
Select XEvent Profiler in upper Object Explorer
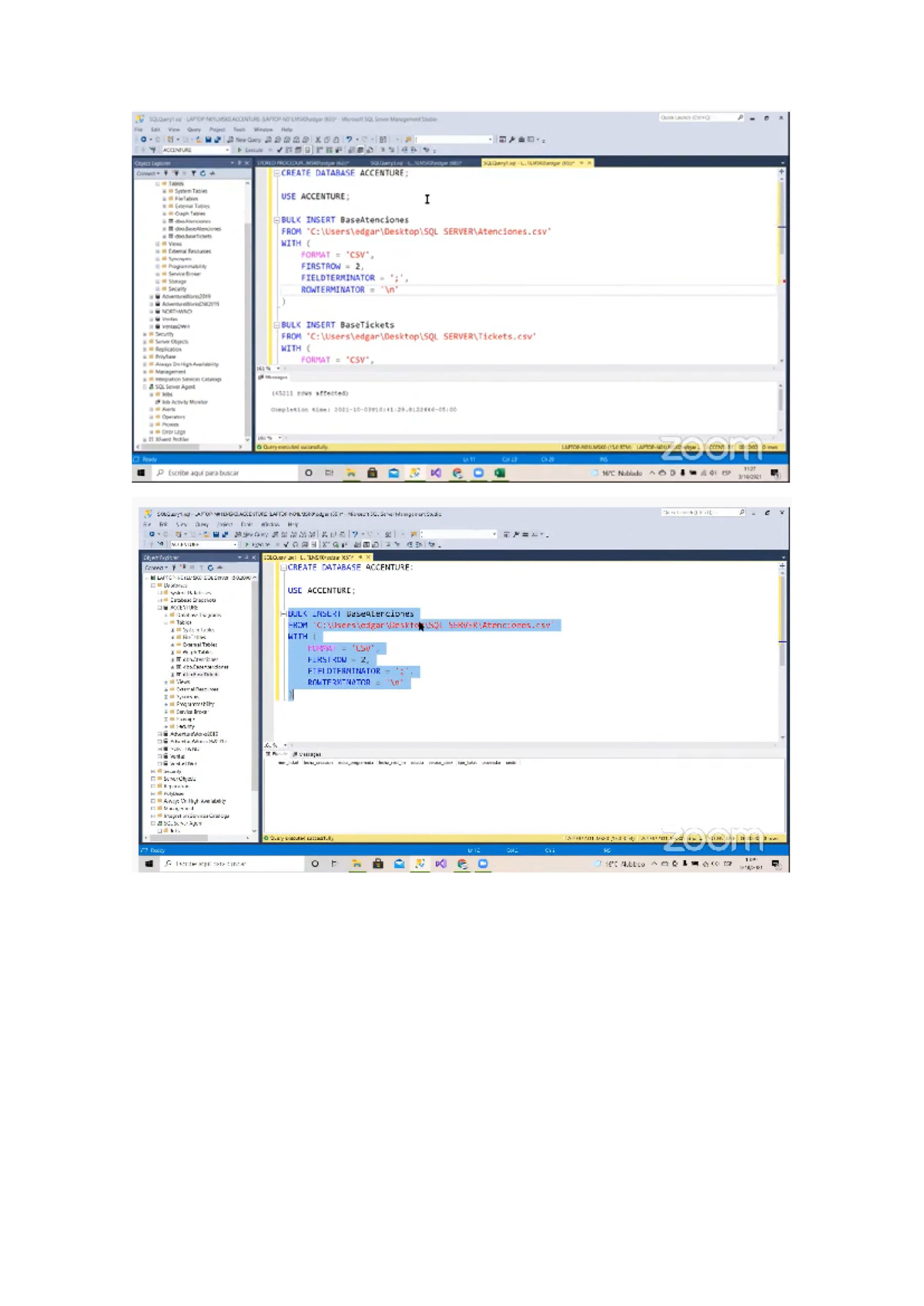click(169, 440)
